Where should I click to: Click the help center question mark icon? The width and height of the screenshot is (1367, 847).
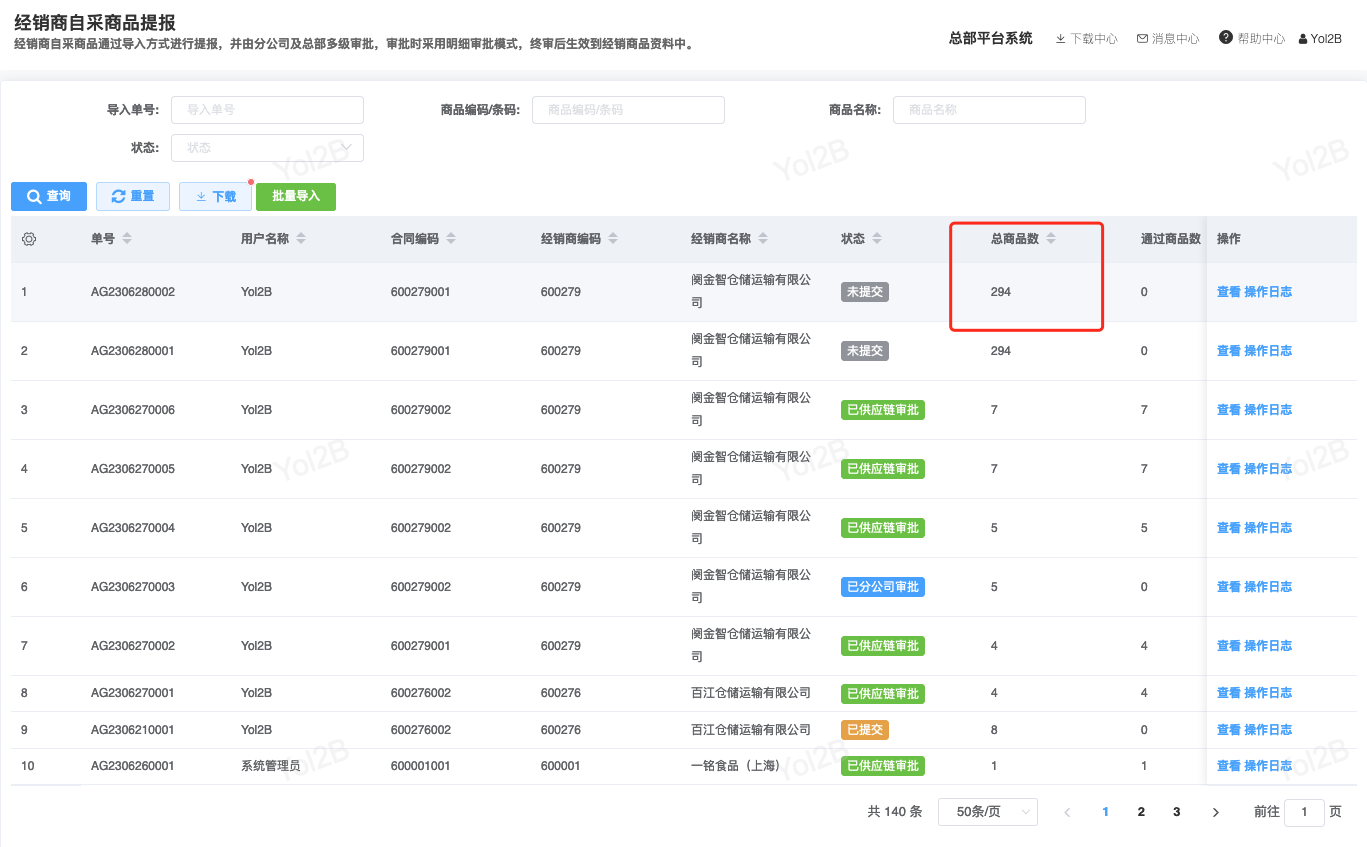coord(1225,38)
